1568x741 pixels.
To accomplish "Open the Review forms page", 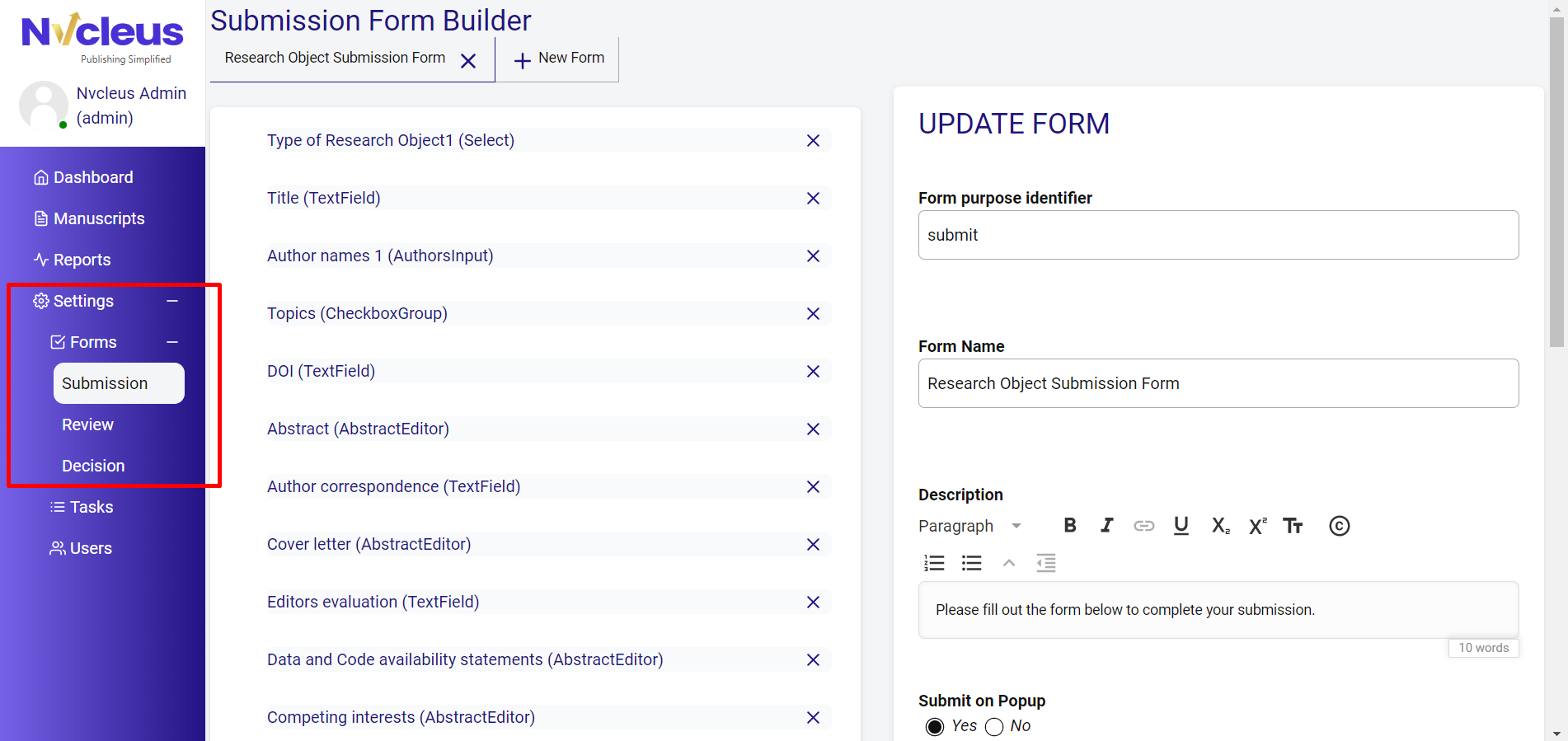I will pyautogui.click(x=87, y=424).
